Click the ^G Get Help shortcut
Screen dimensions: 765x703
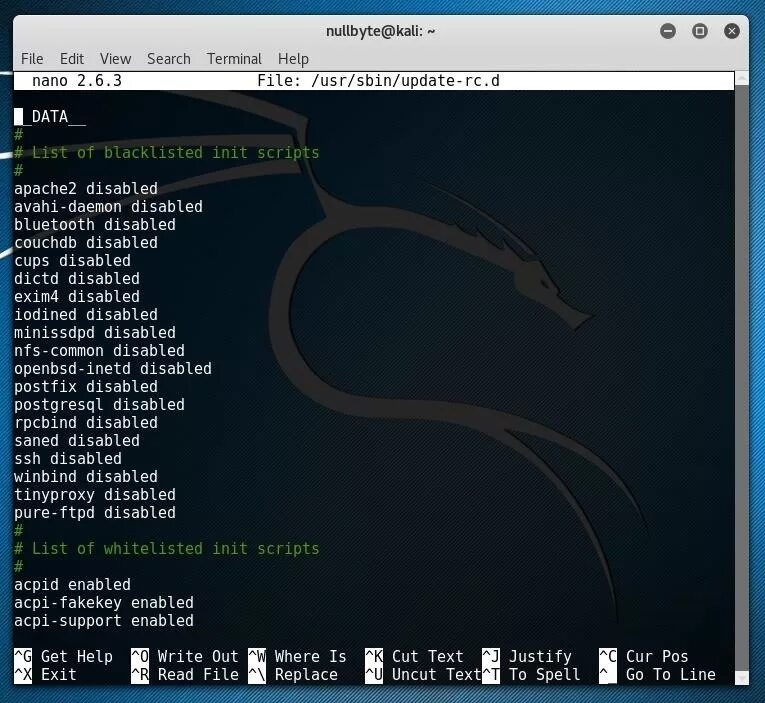(x=63, y=657)
